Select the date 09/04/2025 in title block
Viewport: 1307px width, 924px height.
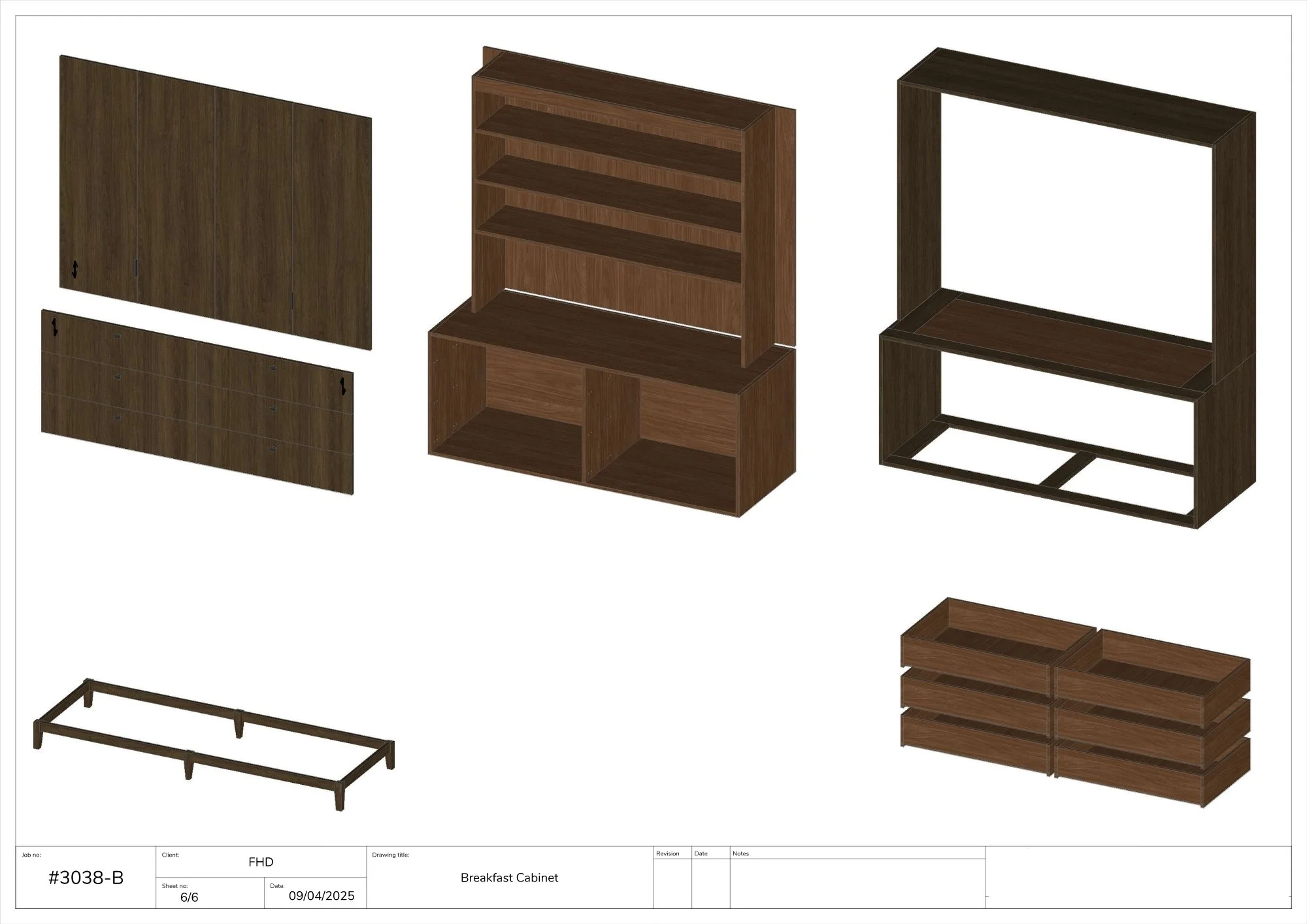coord(322,896)
